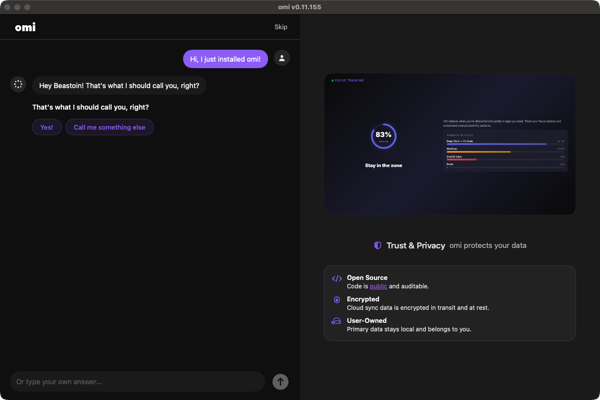This screenshot has height=400, width=600.
Task: Click the 'Hey Beastoin!' message bubble
Action: 119,86
